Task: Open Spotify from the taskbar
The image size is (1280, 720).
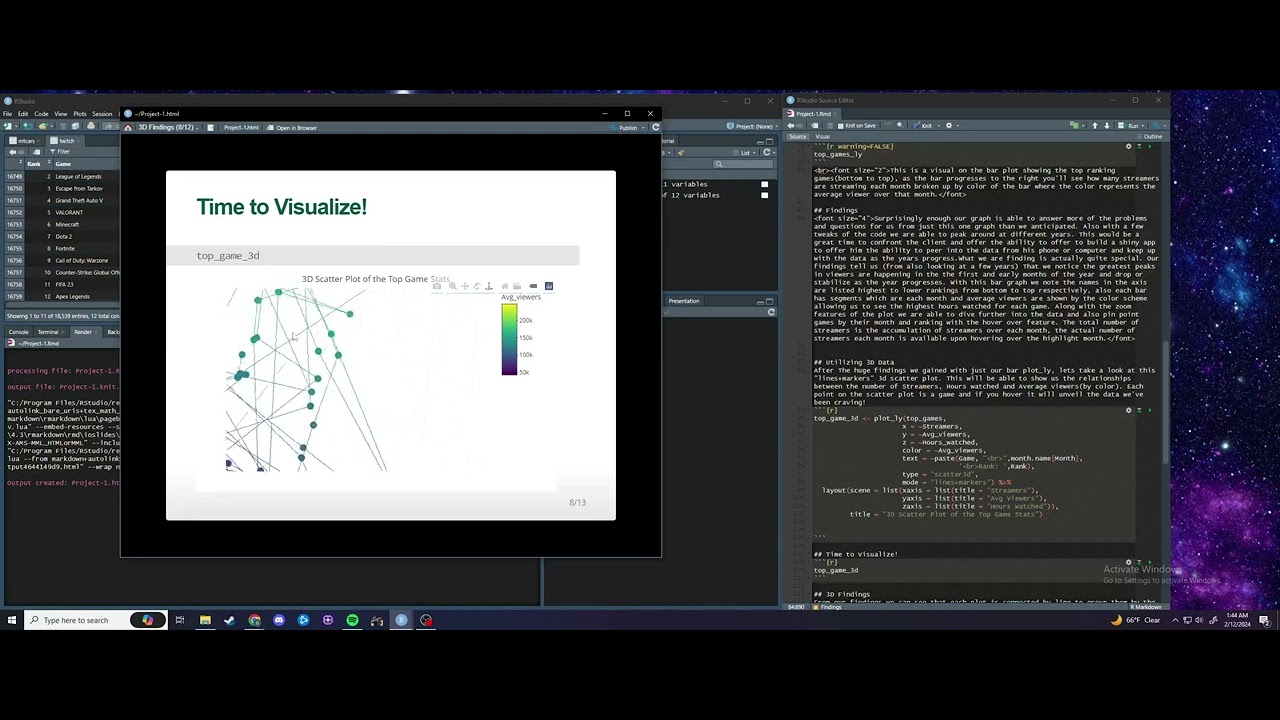Action: (x=352, y=620)
